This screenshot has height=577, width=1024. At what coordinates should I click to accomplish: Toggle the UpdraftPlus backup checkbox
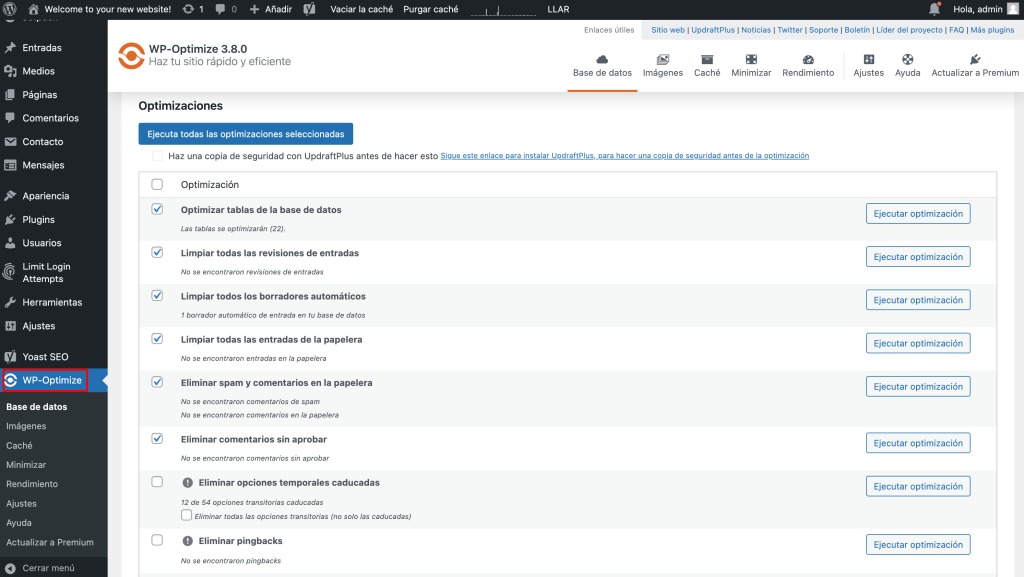(157, 155)
